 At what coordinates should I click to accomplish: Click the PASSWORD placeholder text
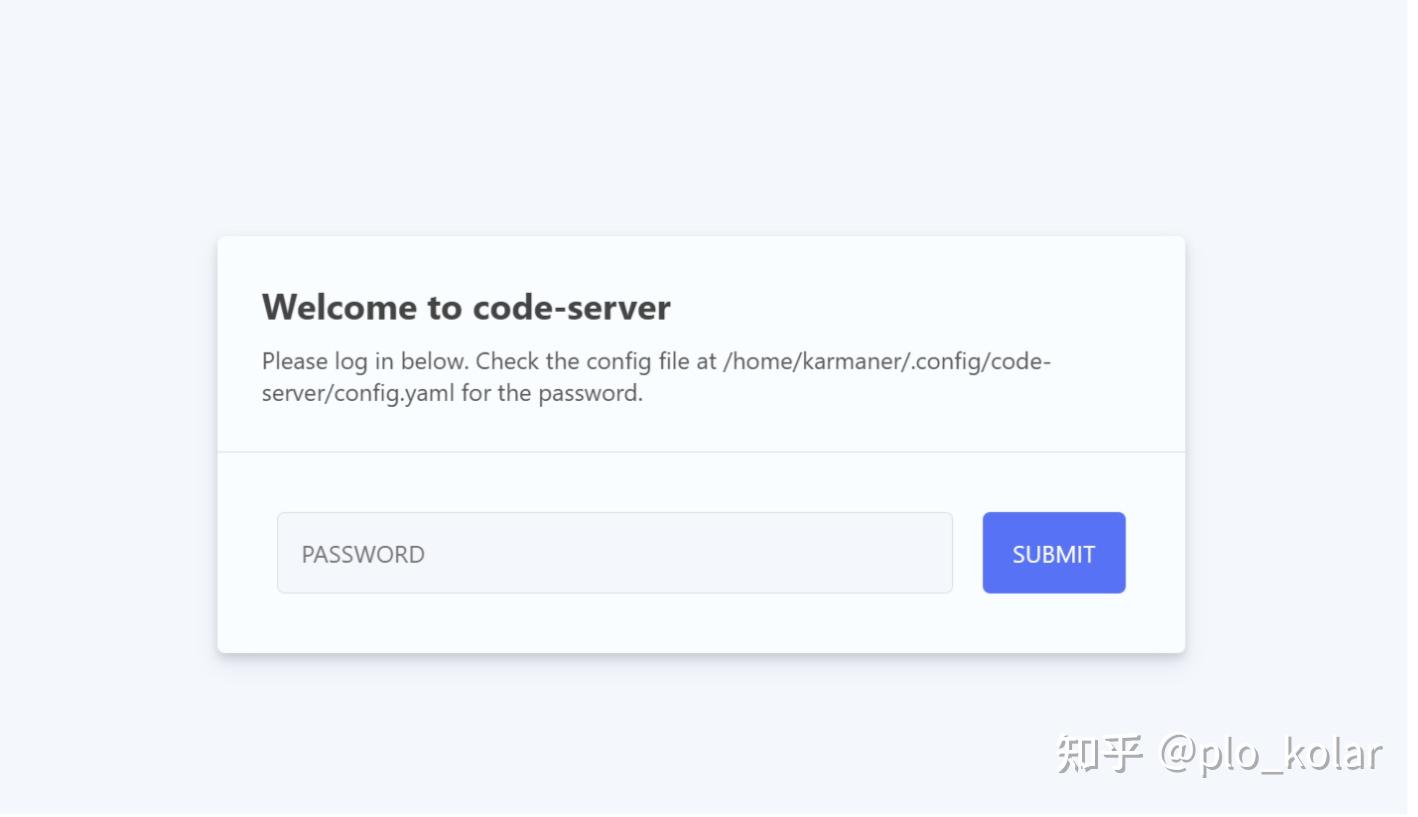[362, 553]
